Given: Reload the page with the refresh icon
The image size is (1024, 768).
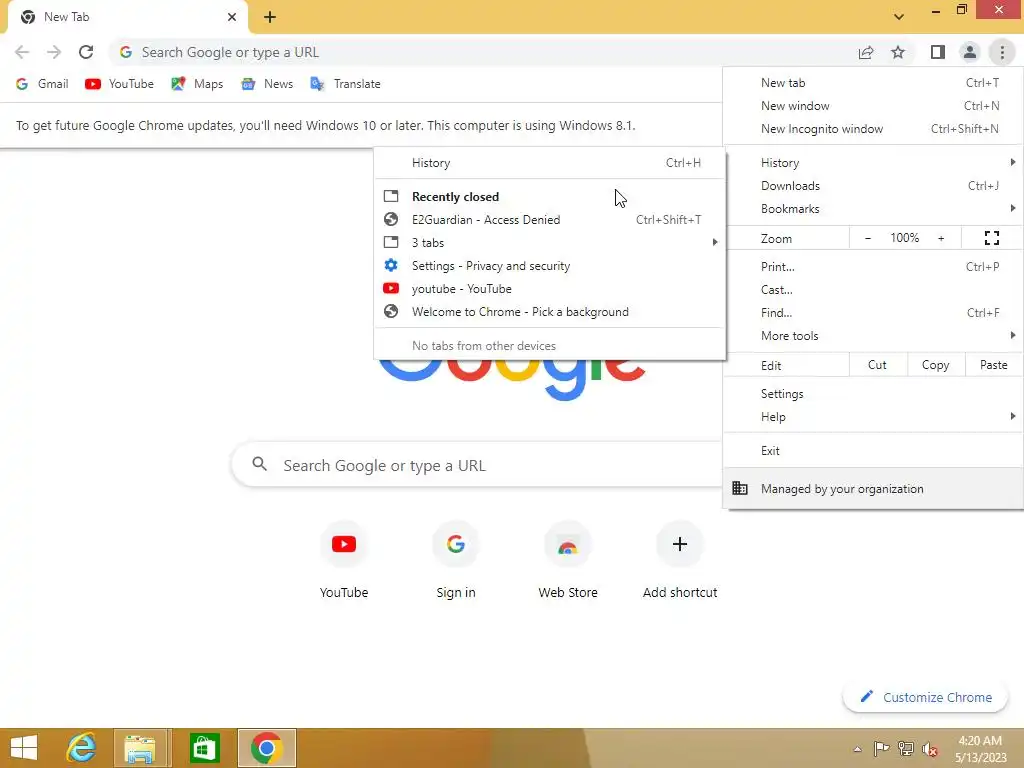Looking at the screenshot, I should (86, 52).
